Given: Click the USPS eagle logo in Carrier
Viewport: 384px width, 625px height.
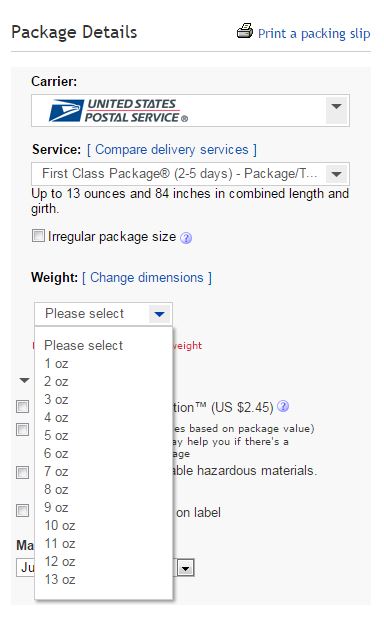Looking at the screenshot, I should [66, 110].
